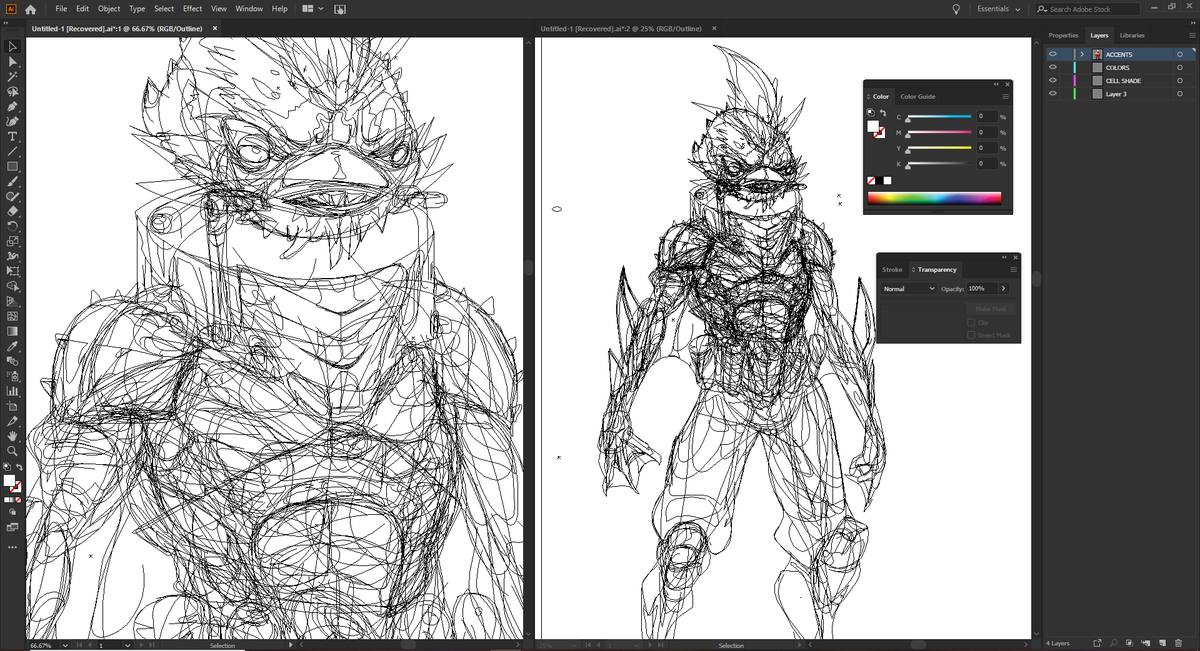
Task: Select the Rectangle tool
Action: point(13,166)
